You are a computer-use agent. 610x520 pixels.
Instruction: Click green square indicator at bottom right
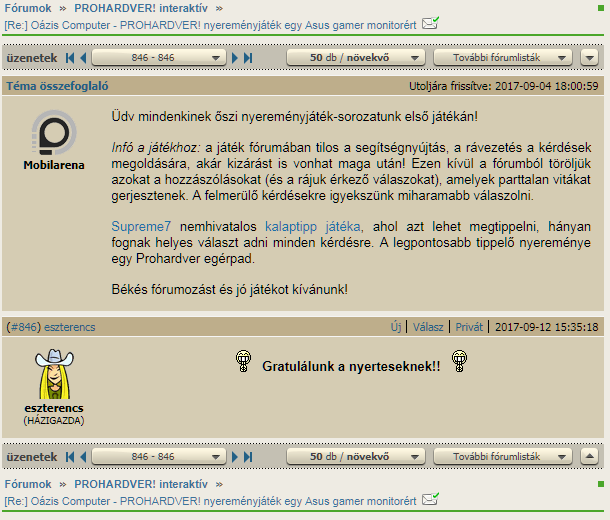point(601,484)
